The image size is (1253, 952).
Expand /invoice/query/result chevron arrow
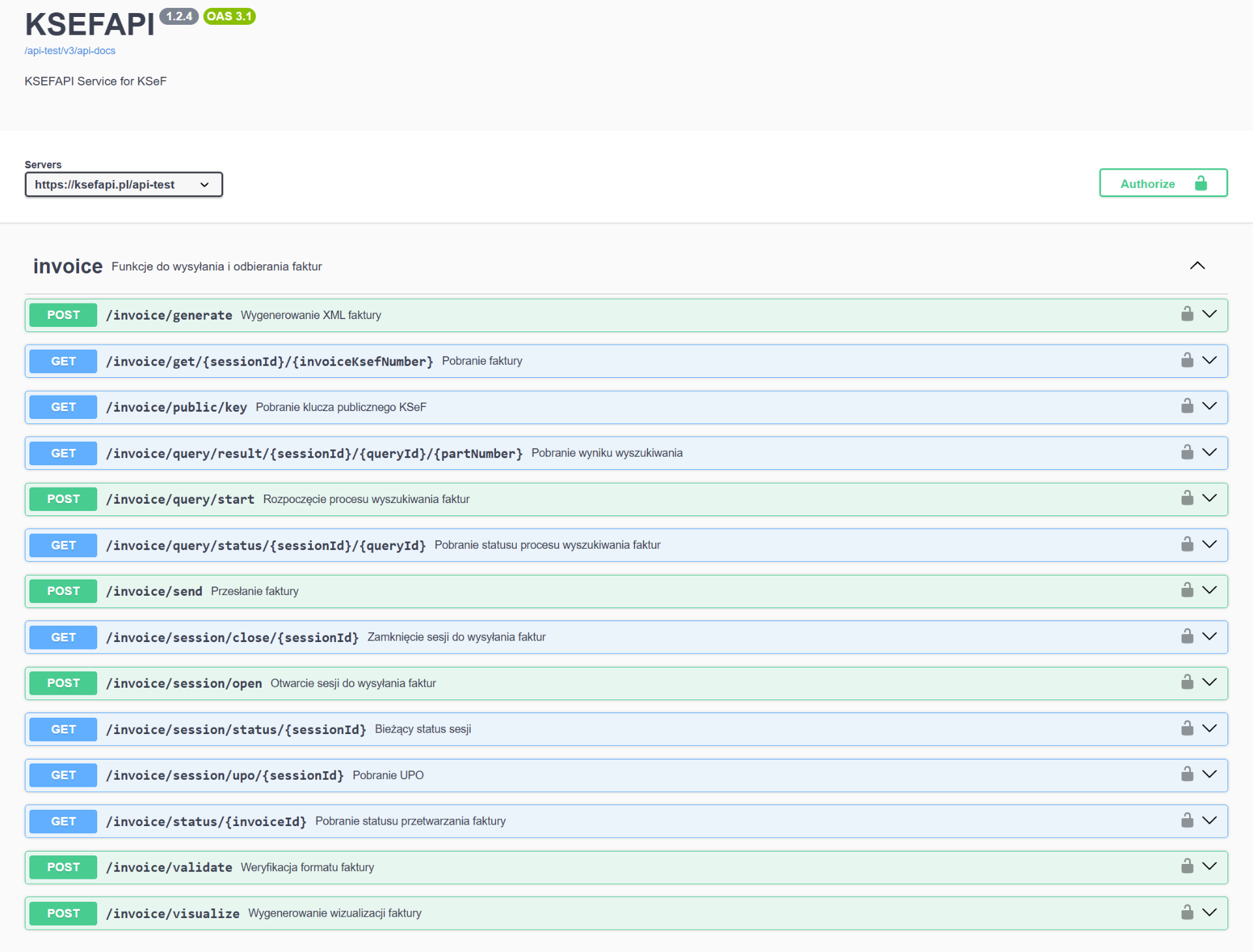click(x=1209, y=453)
